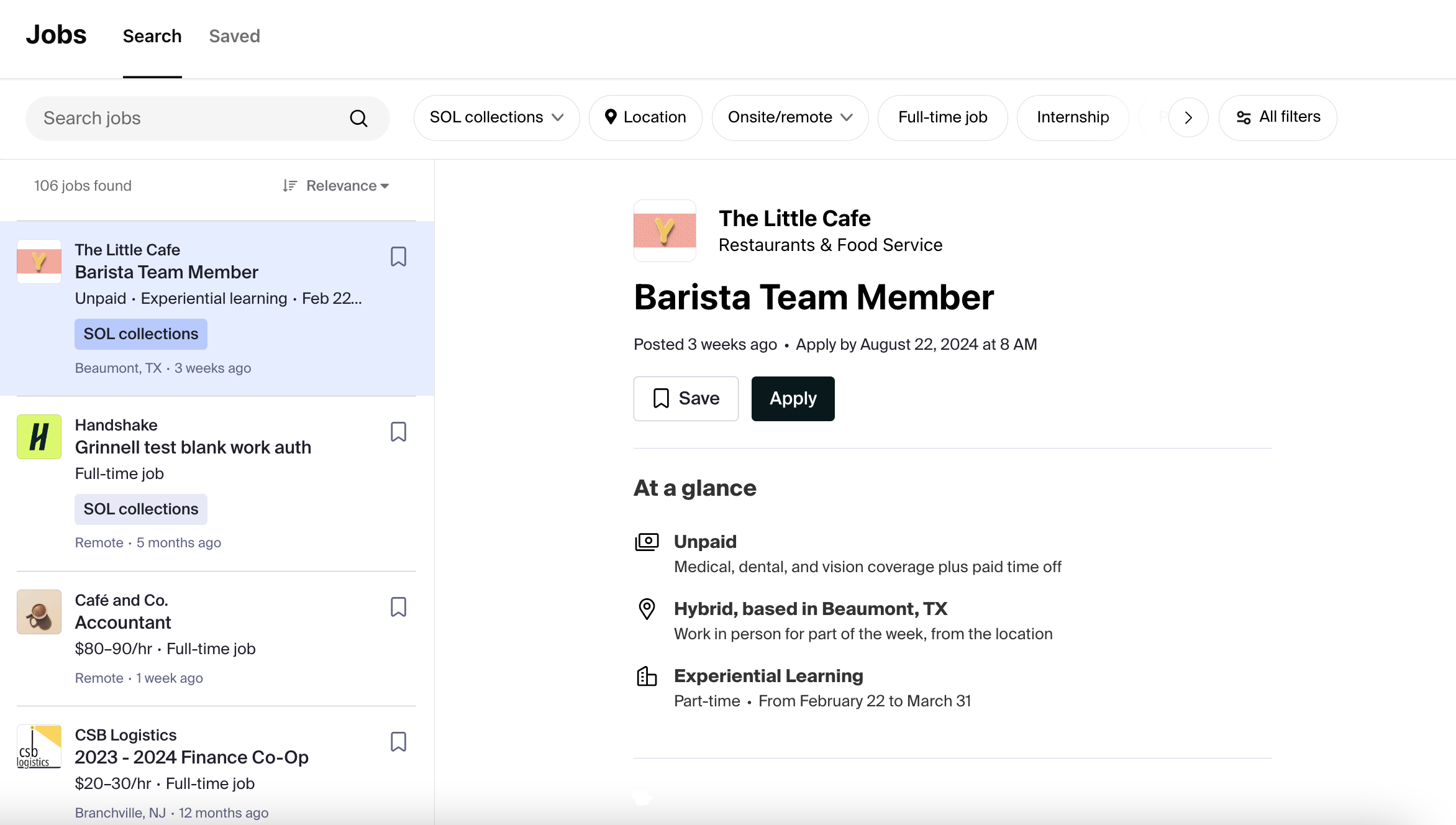Click the magnifying glass search icon
The width and height of the screenshot is (1456, 825).
pyautogui.click(x=358, y=118)
